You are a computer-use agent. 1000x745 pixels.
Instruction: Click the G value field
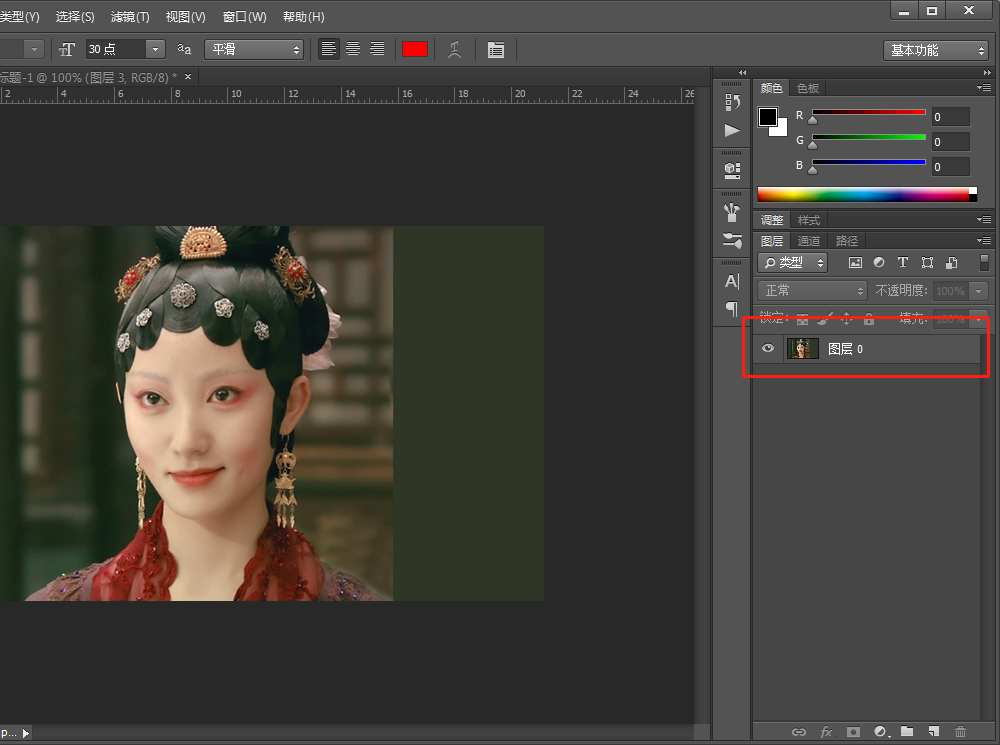point(950,142)
